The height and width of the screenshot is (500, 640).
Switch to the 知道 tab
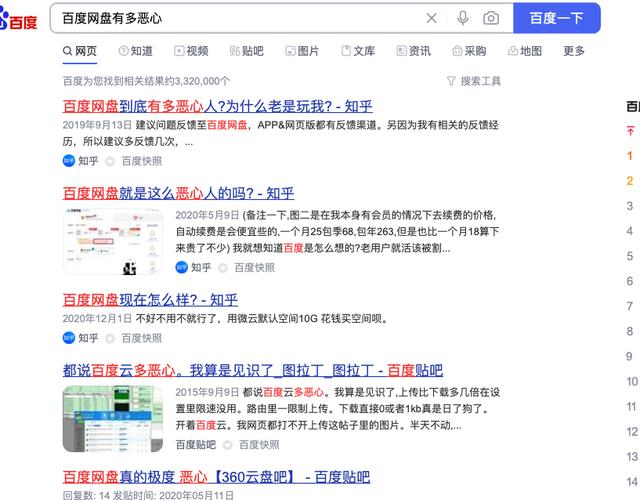136,51
